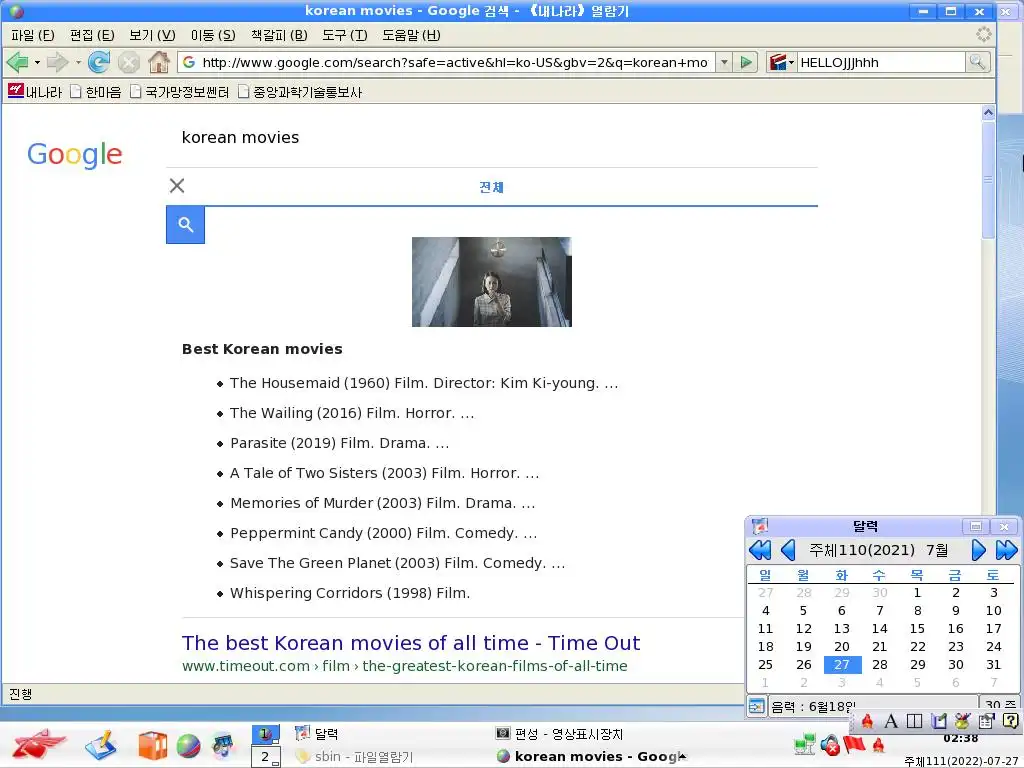
Task: Open the back button history dropdown arrow
Action: (37, 63)
